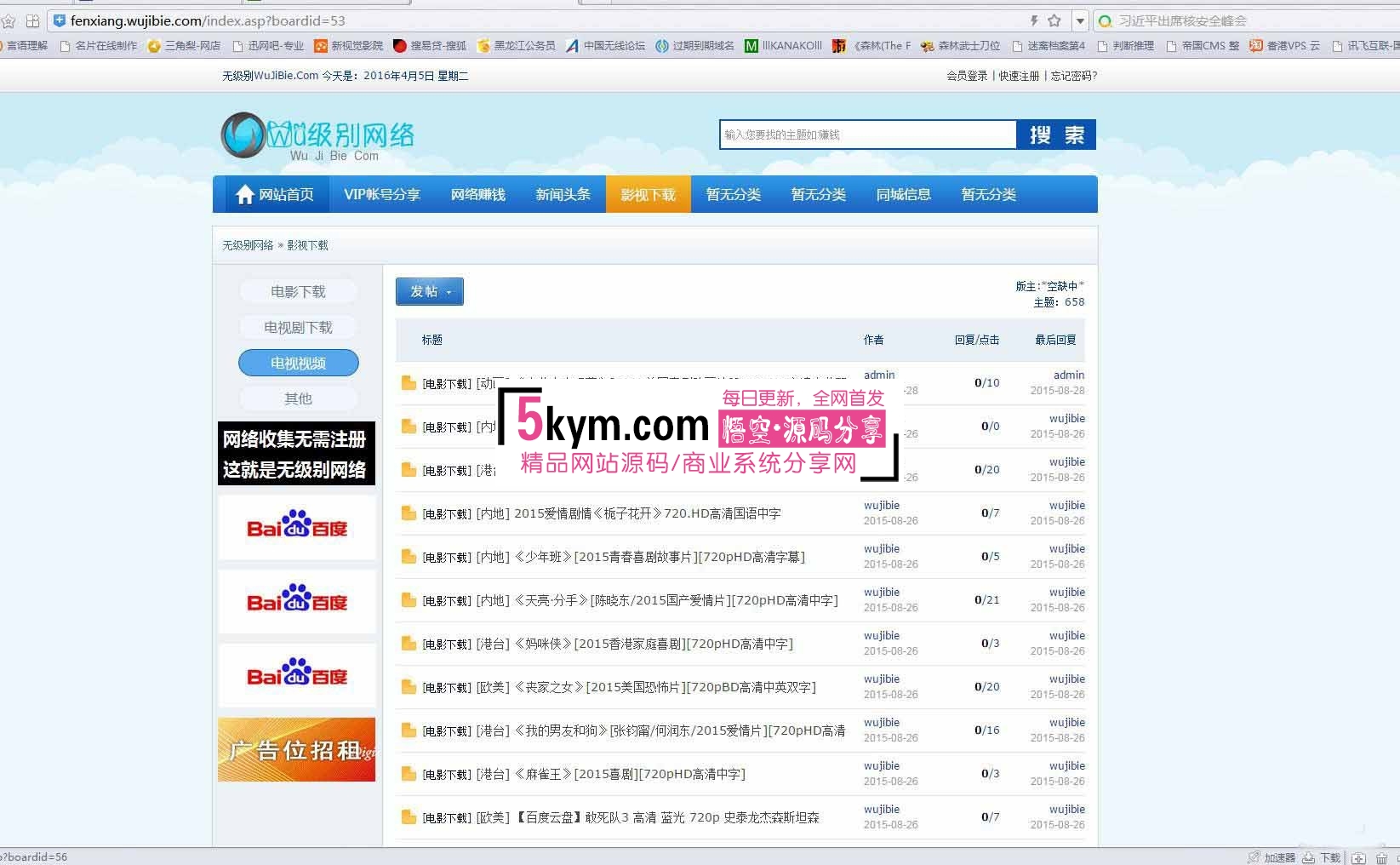Click the trash bin icon in status bar
The width and height of the screenshot is (1400, 865).
pyautogui.click(x=1381, y=857)
